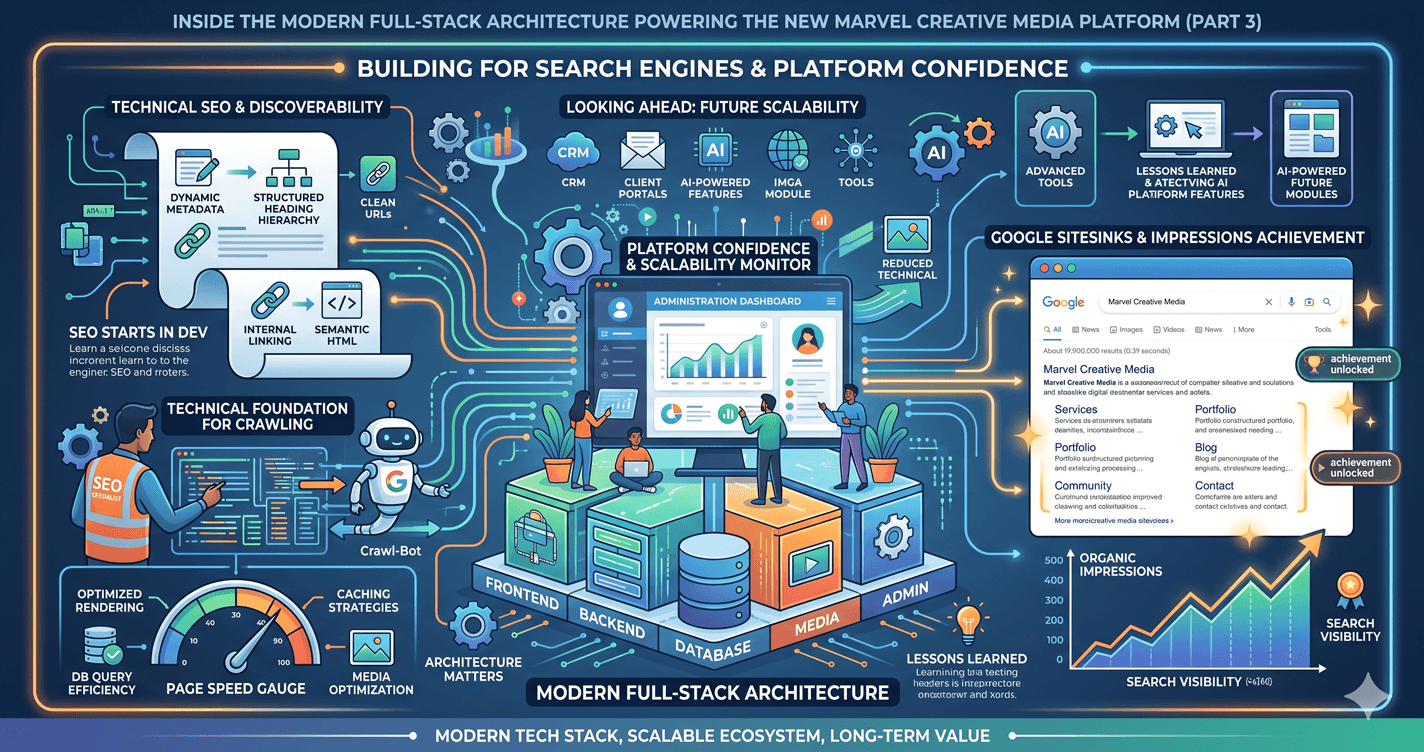1424x752 pixels.
Task: Select the Images tab in Google results
Action: [x=1124, y=329]
